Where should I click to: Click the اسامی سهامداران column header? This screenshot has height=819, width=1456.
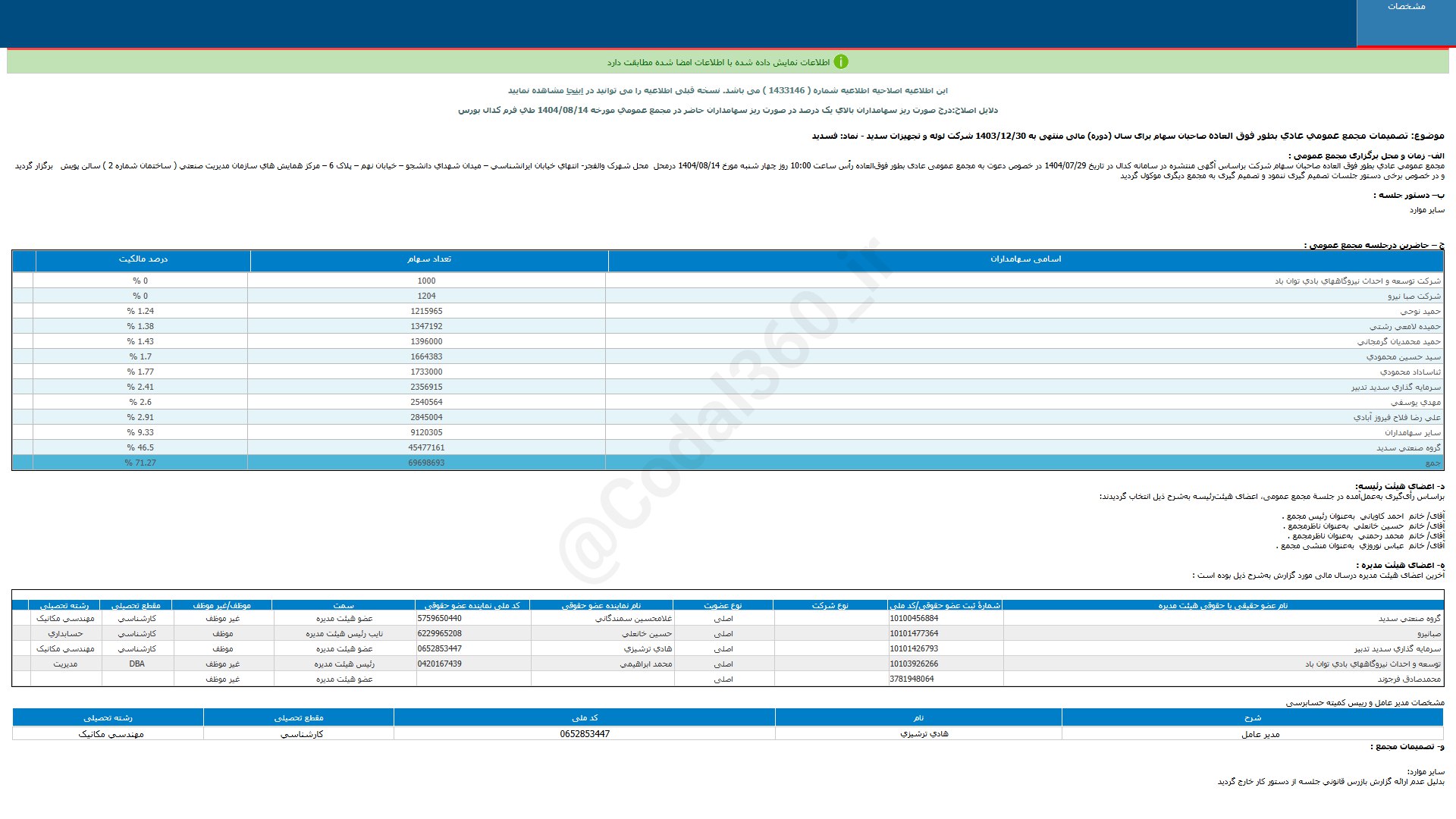[1025, 259]
